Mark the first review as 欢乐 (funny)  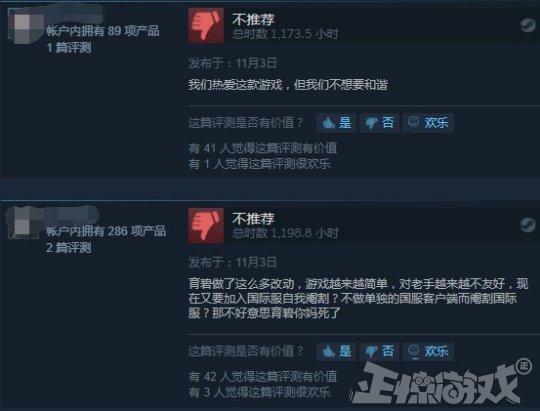click(428, 122)
